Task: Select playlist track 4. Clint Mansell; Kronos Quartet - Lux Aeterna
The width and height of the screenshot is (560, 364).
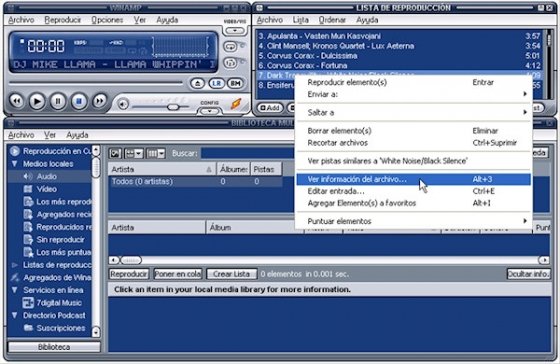Action: coord(399,46)
